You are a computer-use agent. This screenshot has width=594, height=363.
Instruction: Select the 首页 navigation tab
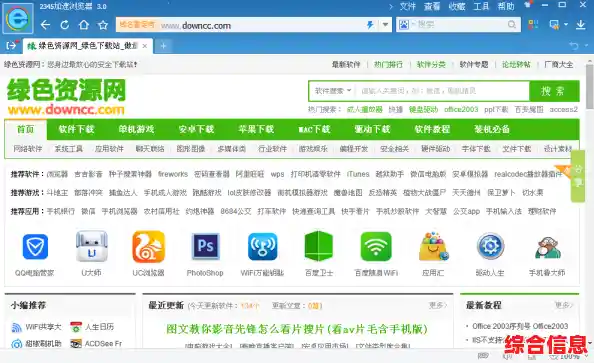point(26,129)
